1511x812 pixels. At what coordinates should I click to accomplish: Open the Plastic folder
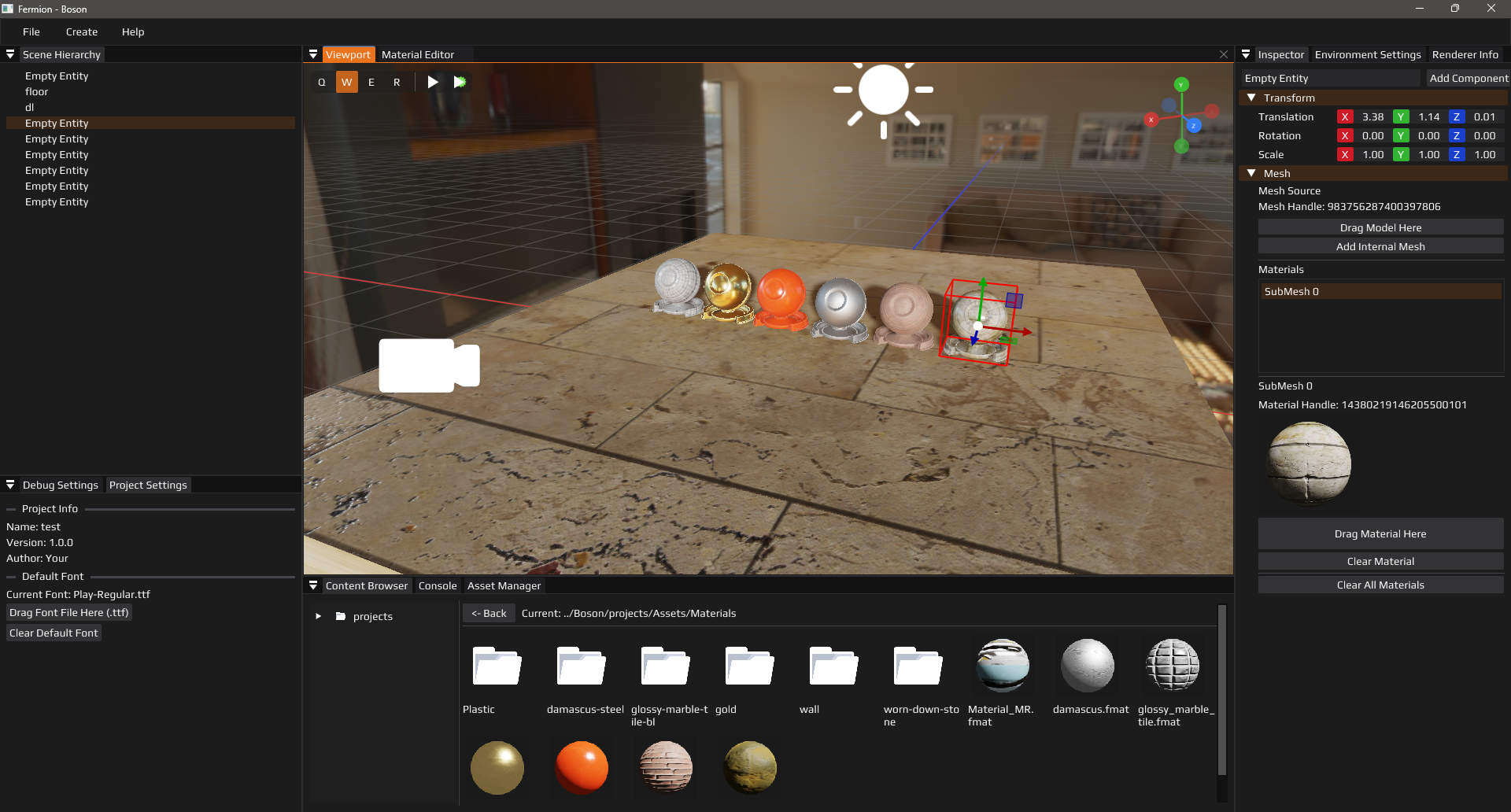[x=497, y=667]
